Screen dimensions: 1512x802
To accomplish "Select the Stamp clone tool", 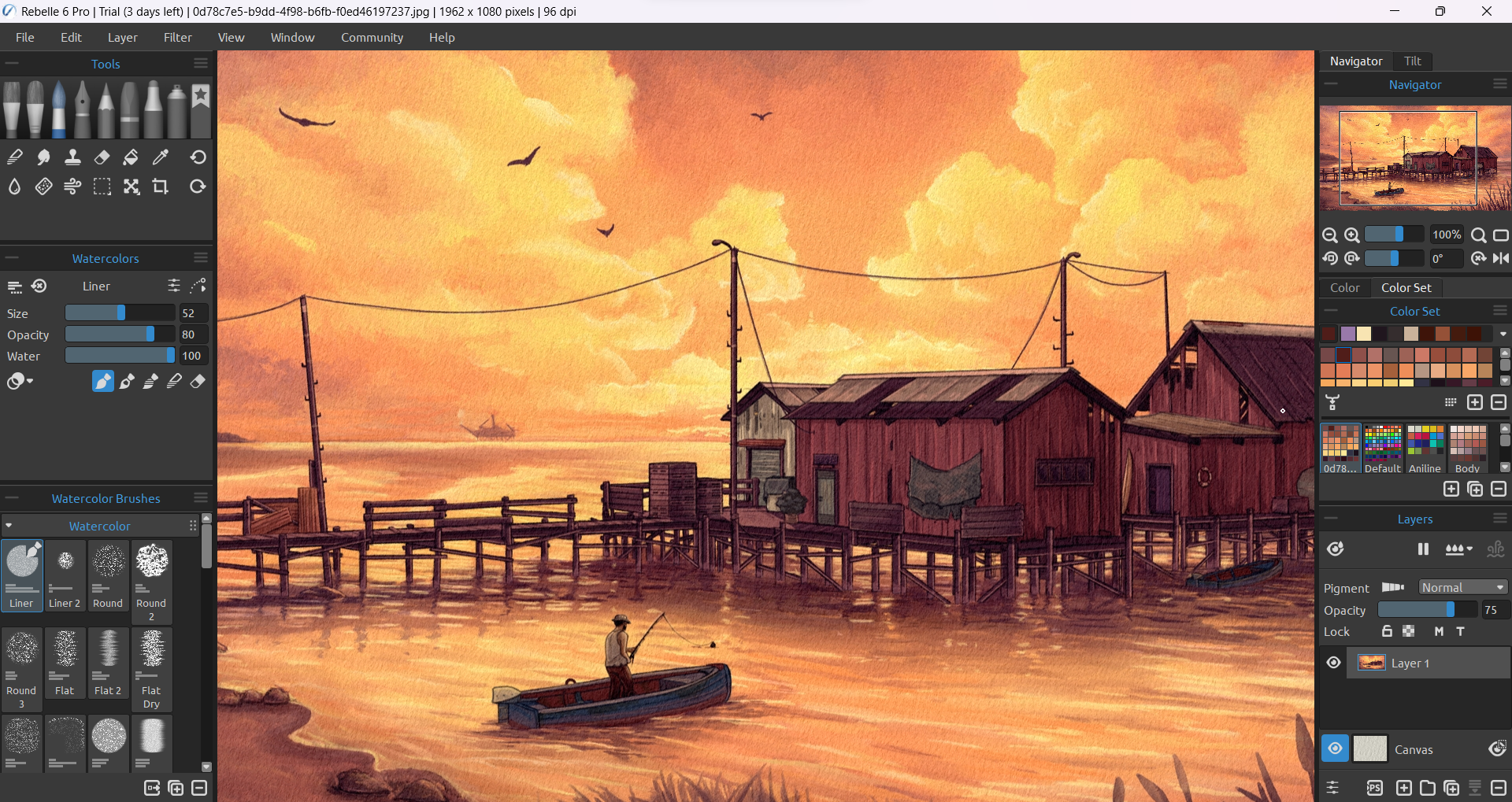I will point(72,157).
